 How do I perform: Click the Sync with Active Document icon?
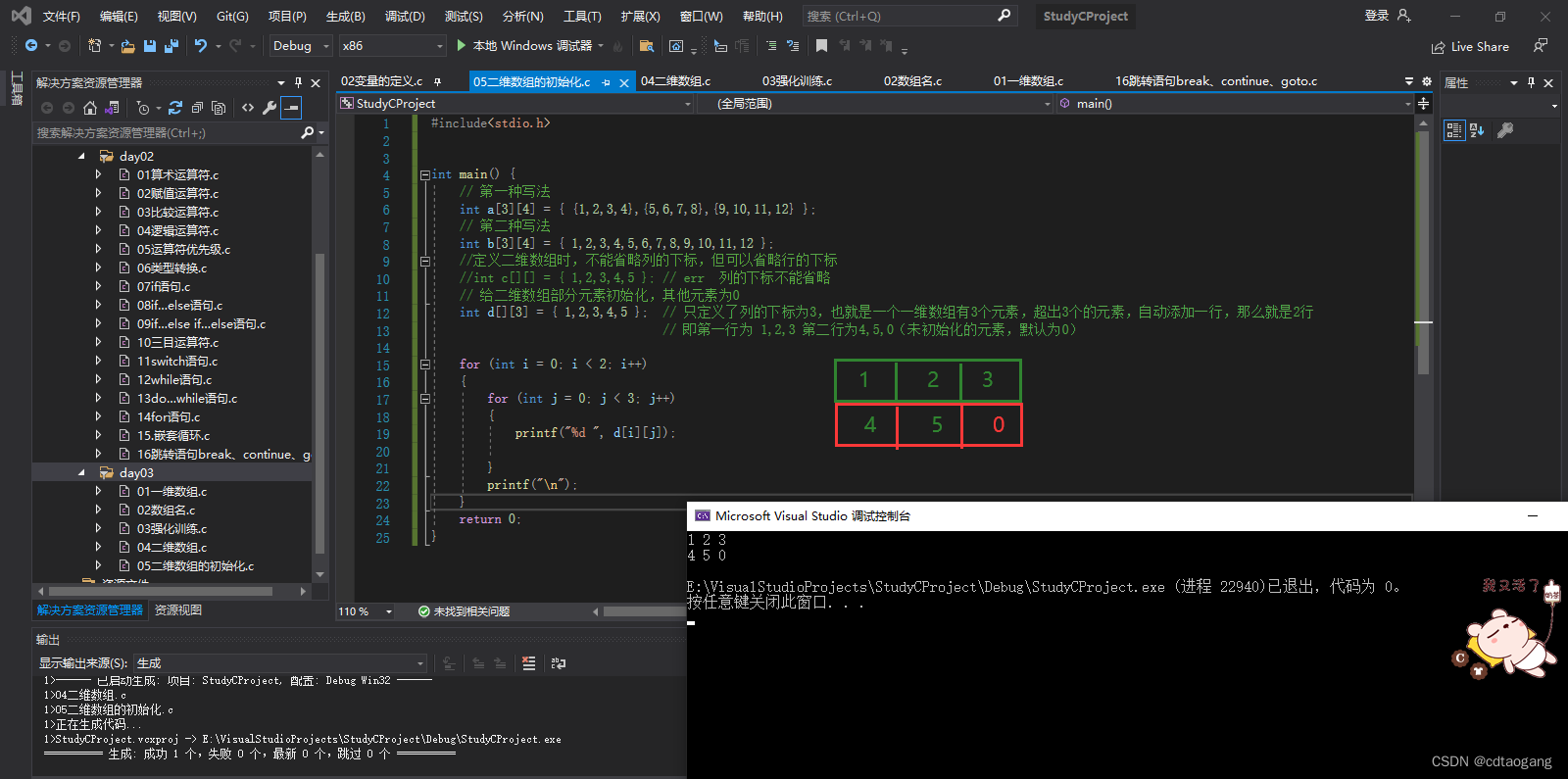[x=175, y=108]
